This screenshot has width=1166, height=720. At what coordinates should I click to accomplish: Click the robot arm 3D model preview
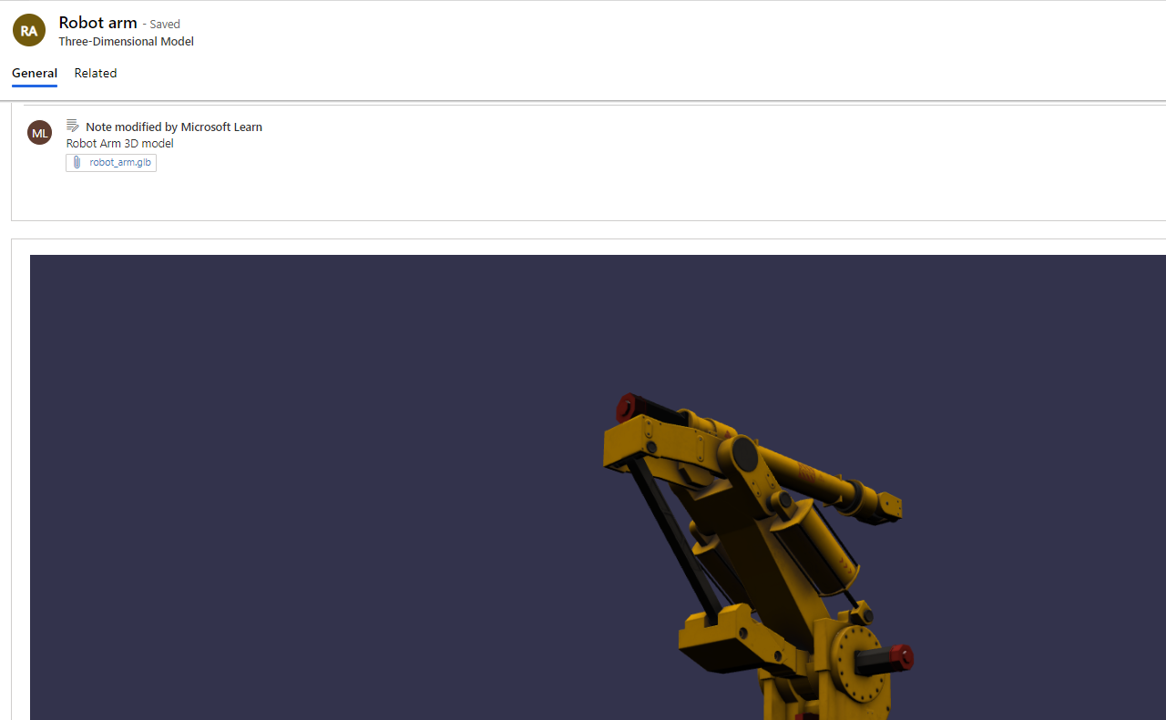pos(598,487)
